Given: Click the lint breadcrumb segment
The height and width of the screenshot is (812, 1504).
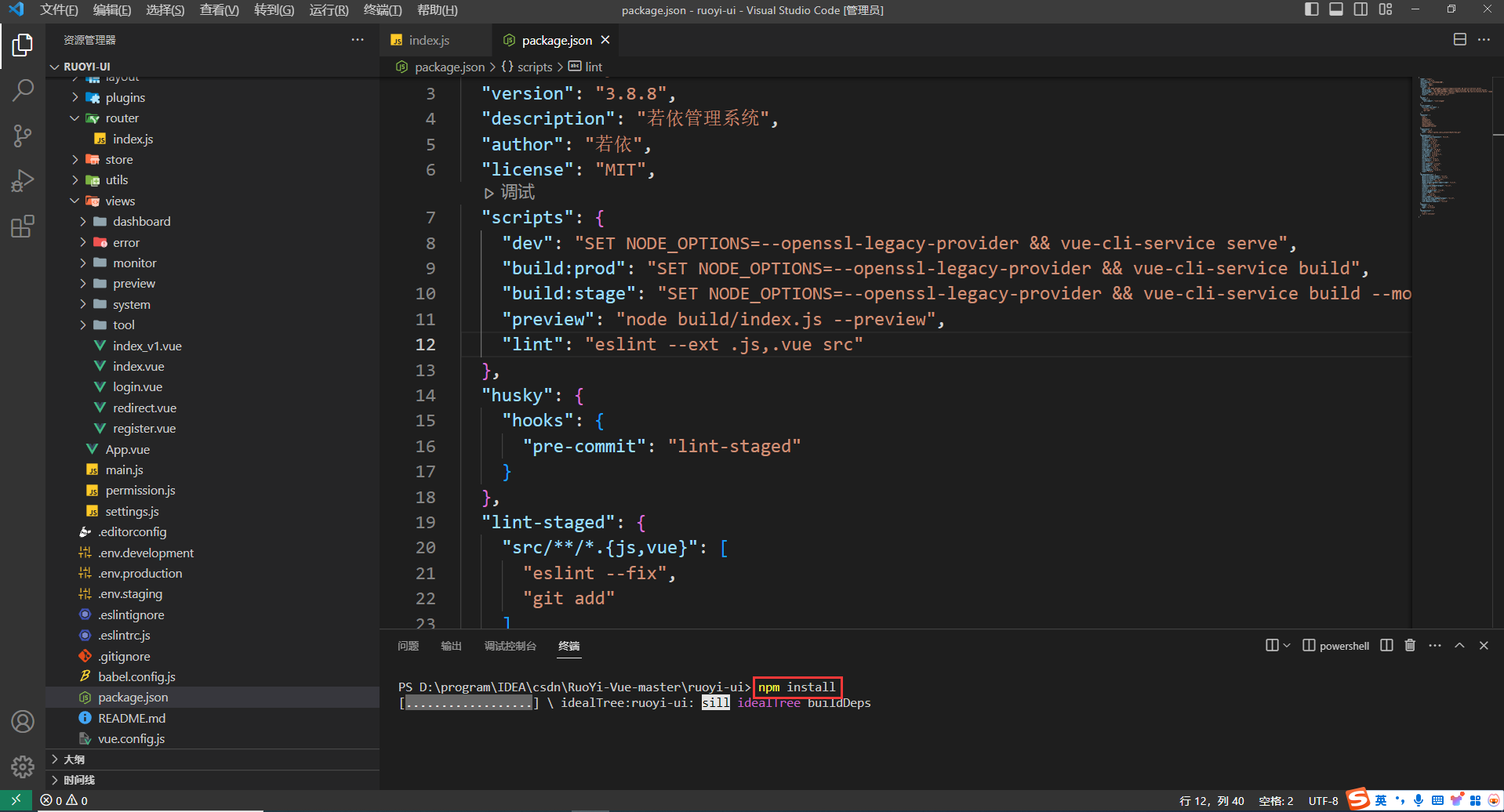Looking at the screenshot, I should point(594,67).
